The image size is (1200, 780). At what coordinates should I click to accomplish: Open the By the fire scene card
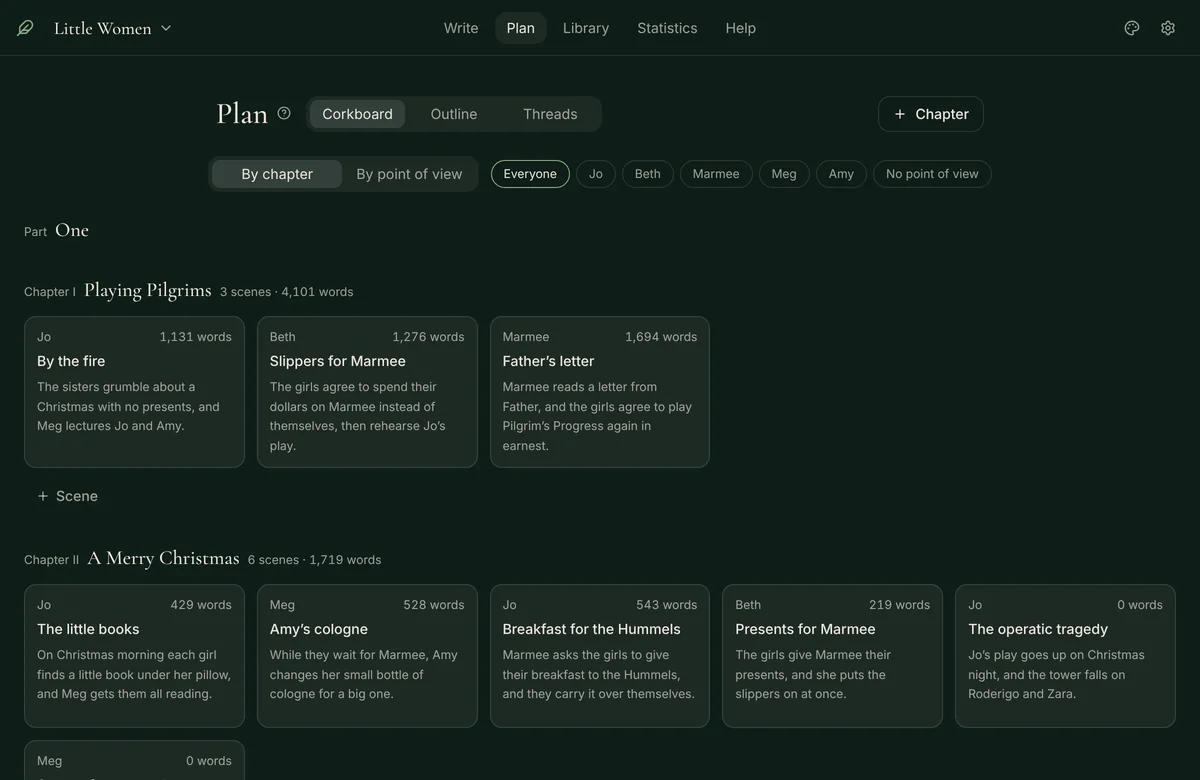pos(134,392)
